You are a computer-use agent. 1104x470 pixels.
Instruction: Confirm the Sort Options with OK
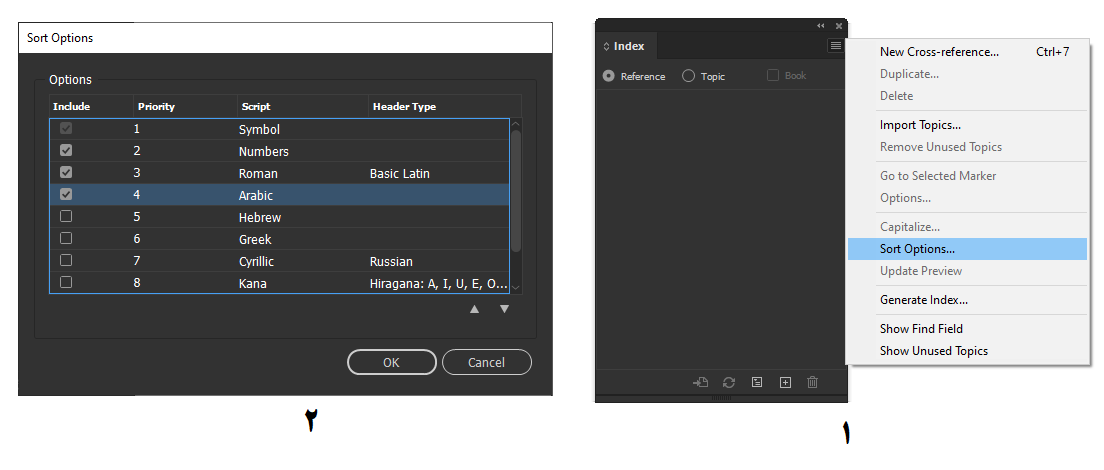pyautogui.click(x=391, y=362)
